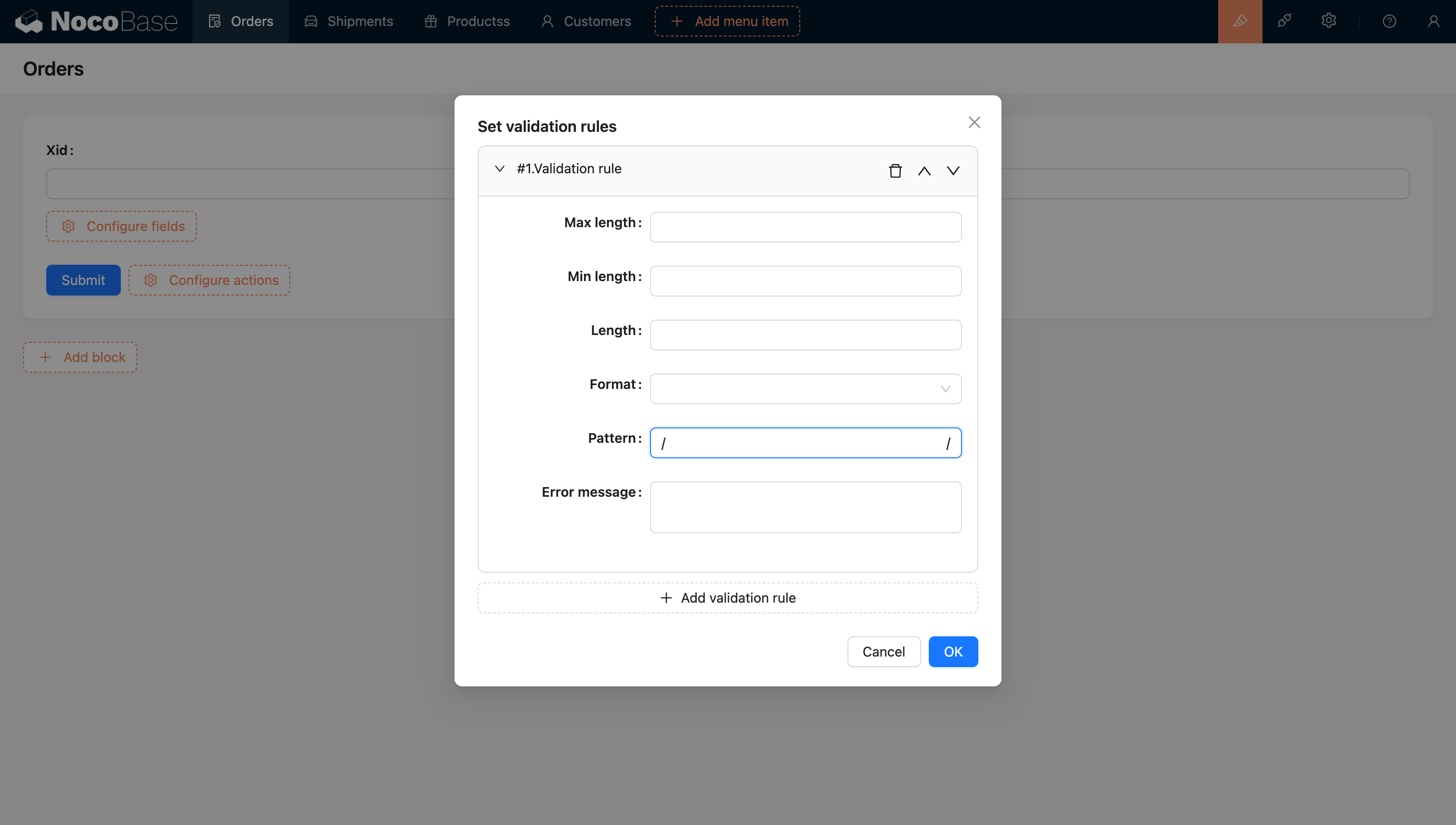Move validation rule #1 down
This screenshot has width=1456, height=825.
pyautogui.click(x=953, y=170)
